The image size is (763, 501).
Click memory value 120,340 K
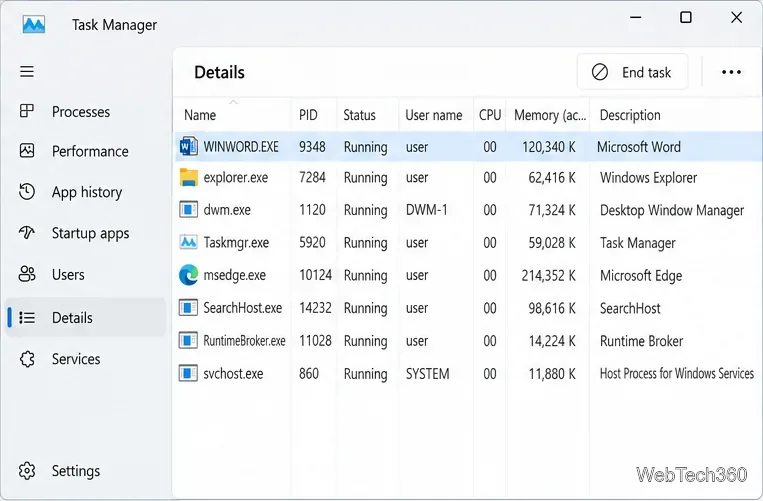pos(548,147)
